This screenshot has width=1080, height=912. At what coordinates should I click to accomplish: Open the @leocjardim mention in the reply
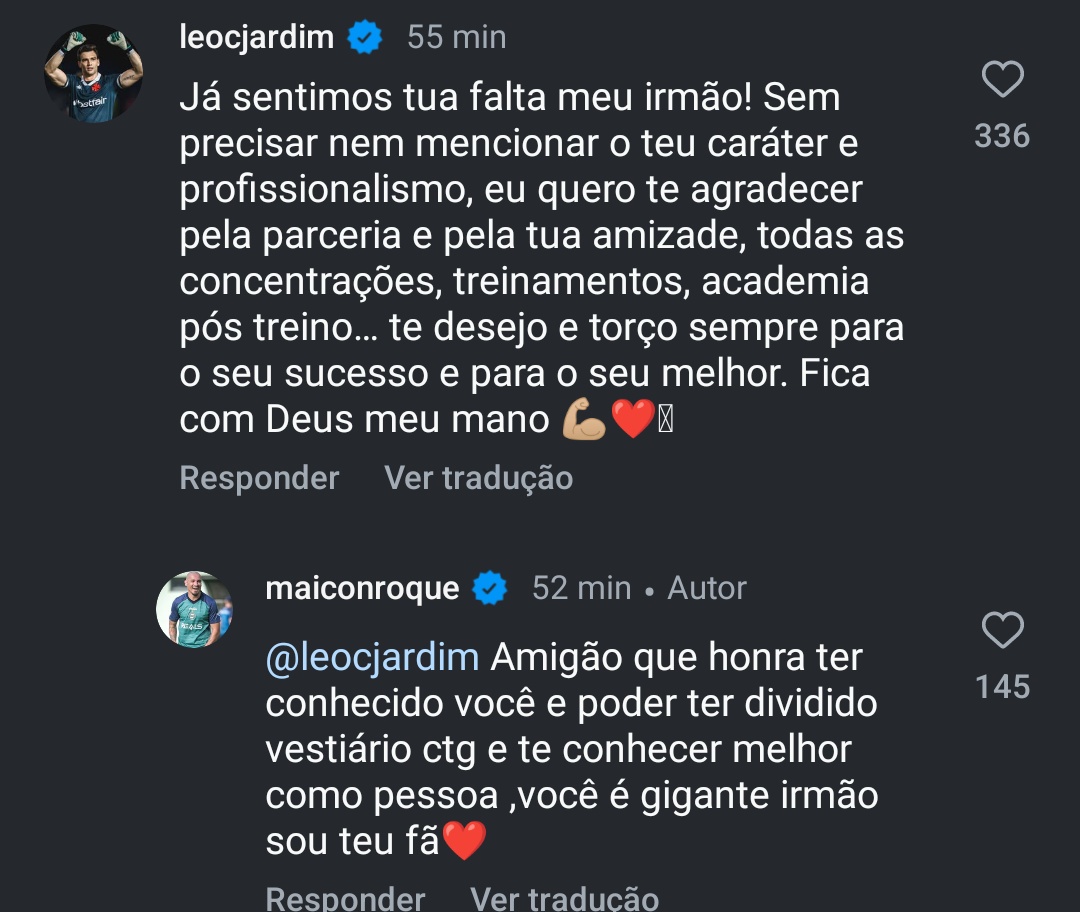[x=373, y=658]
